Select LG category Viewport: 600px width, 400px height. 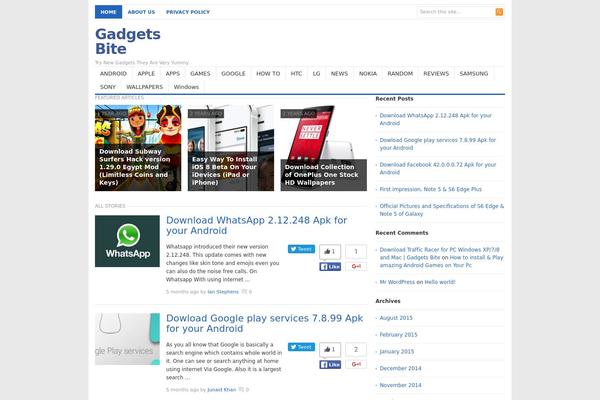click(316, 73)
